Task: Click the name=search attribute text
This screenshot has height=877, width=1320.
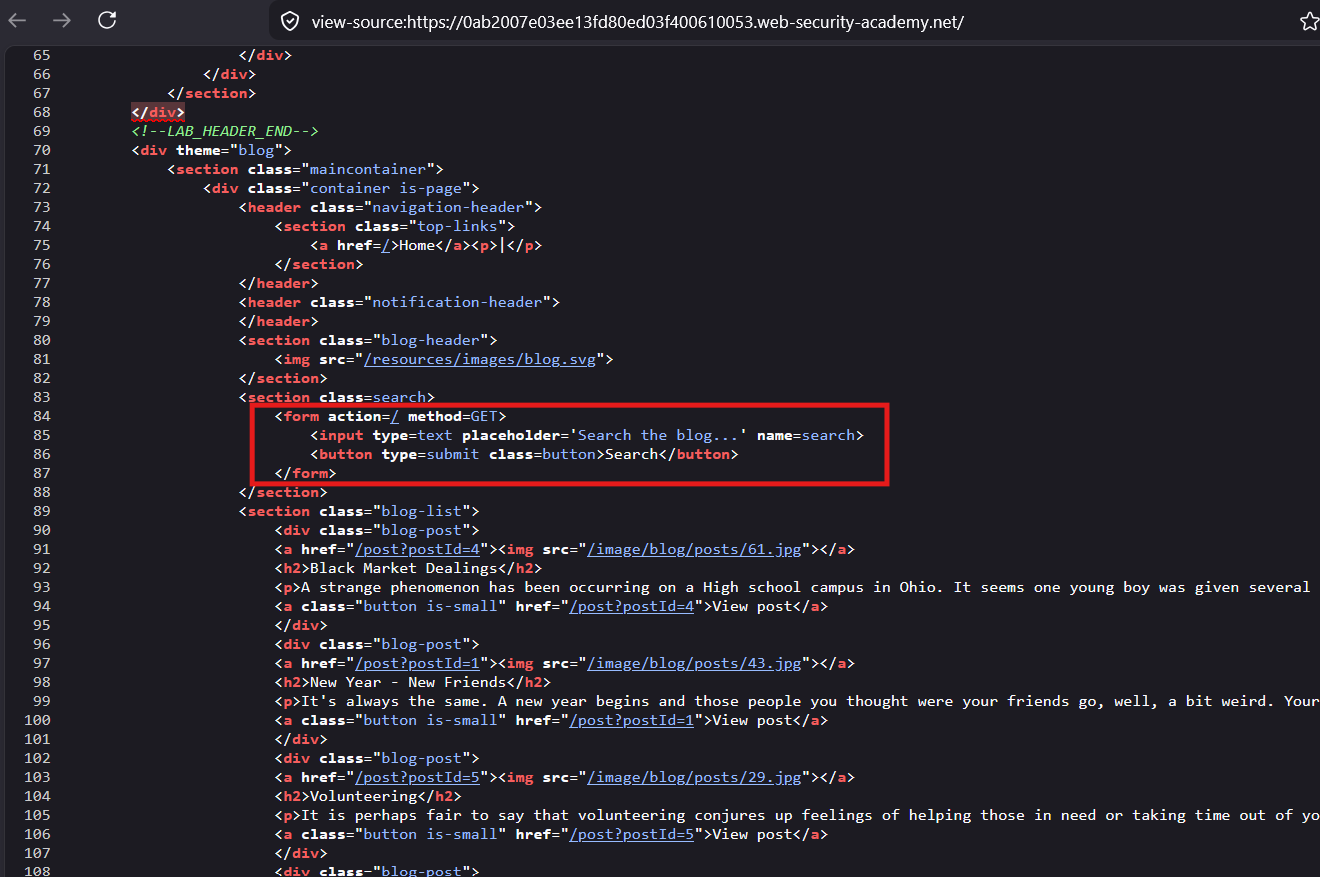Action: (806, 435)
